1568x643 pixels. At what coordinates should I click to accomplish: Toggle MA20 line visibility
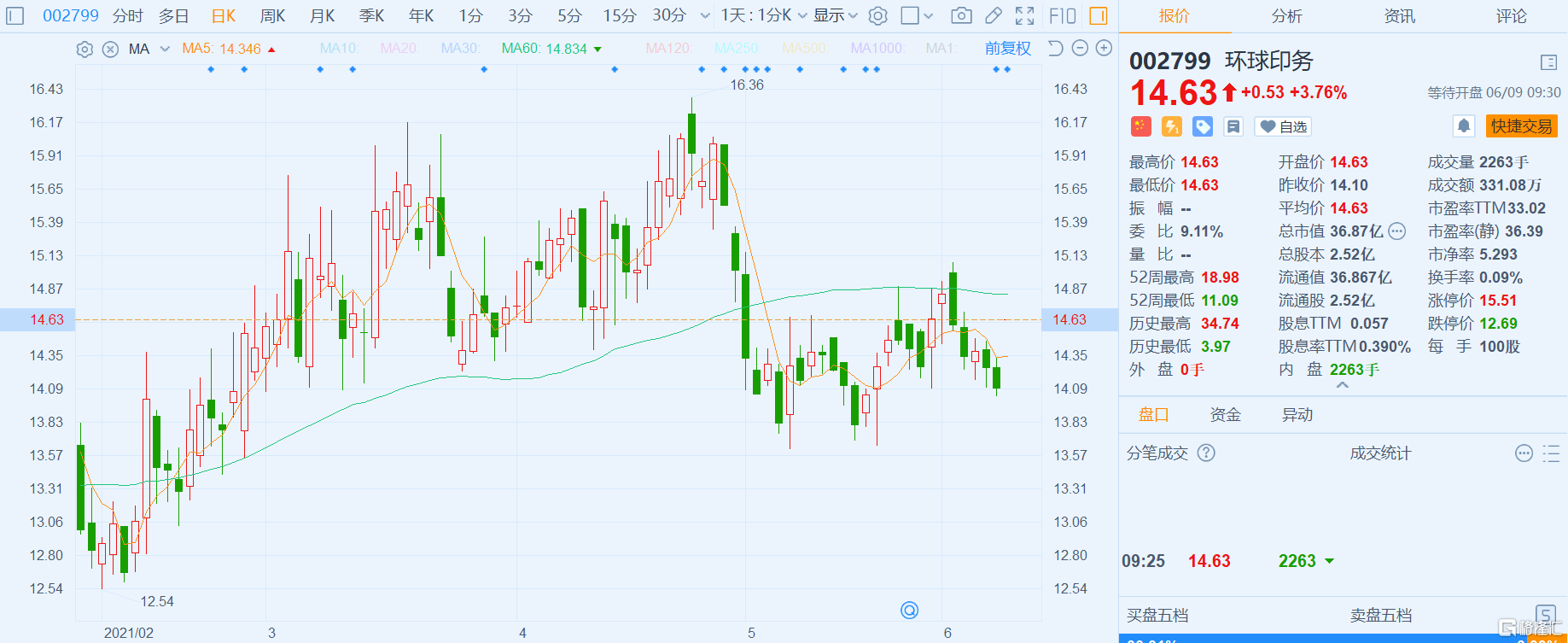pos(399,49)
